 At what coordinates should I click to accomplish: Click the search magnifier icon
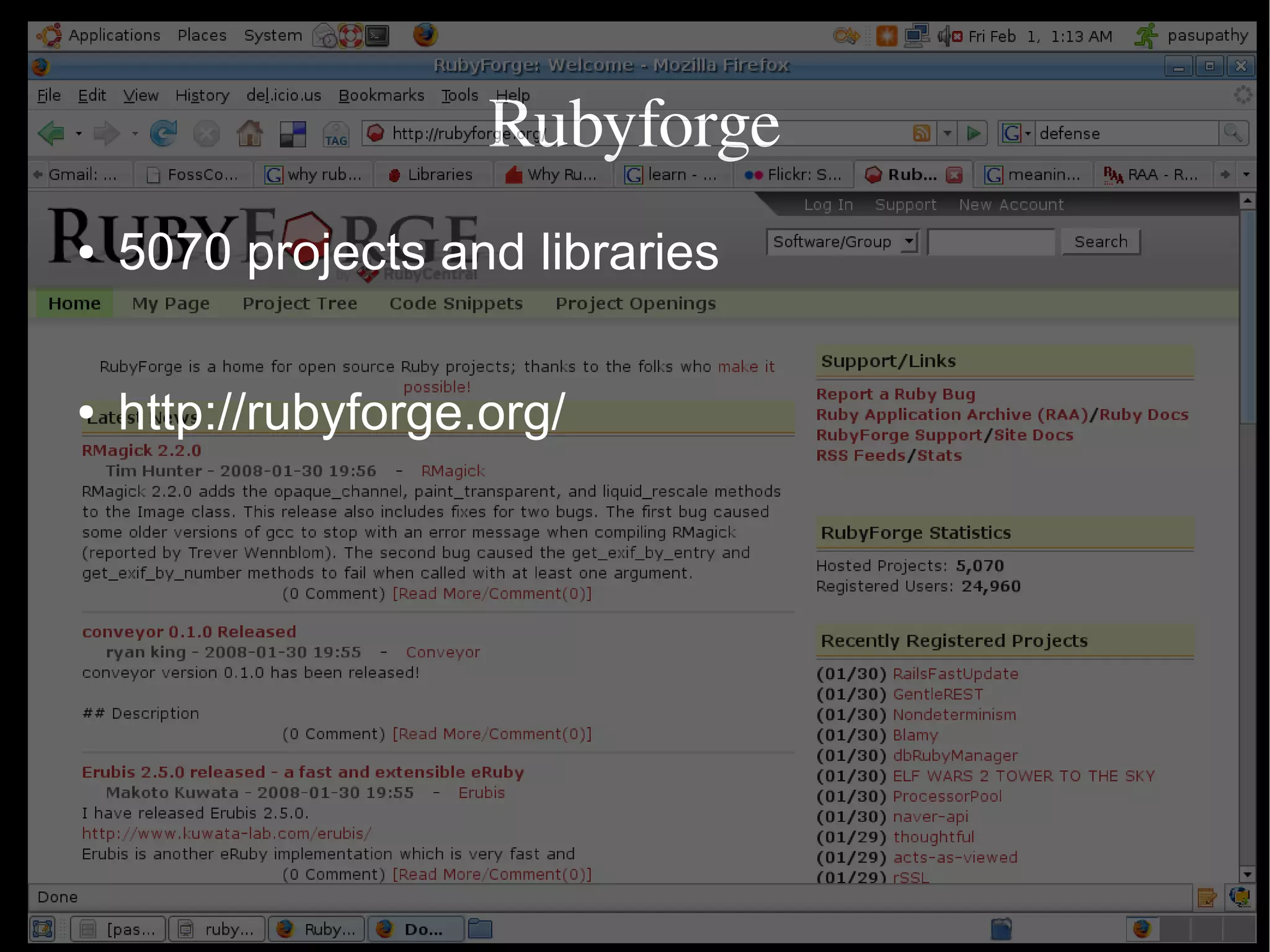pos(1233,133)
